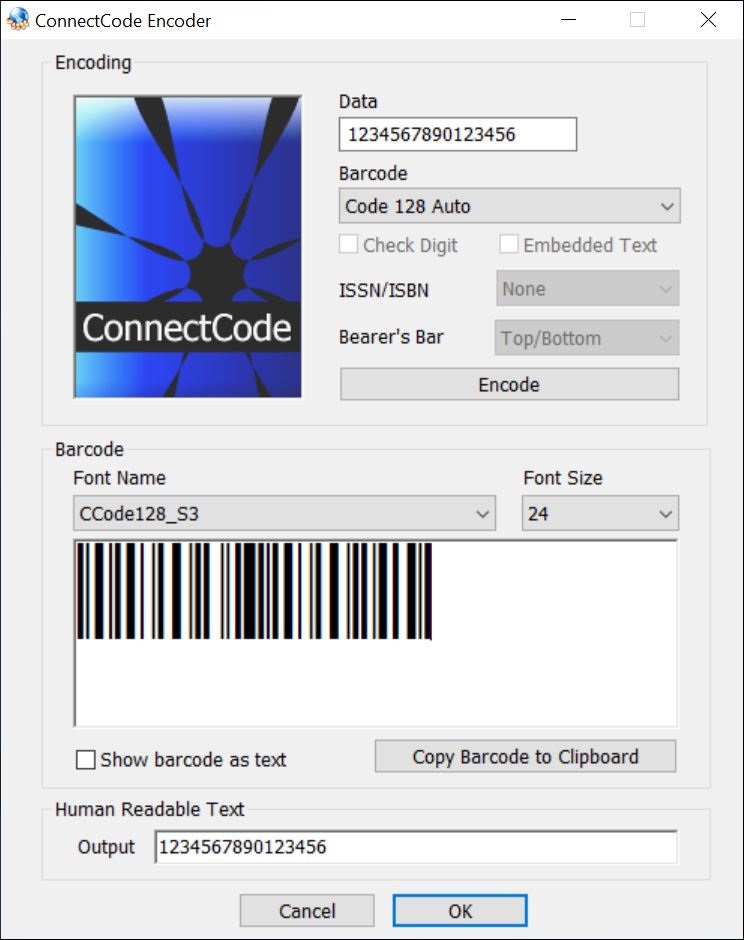Click the Font Size label
The width and height of the screenshot is (744, 940).
click(563, 478)
